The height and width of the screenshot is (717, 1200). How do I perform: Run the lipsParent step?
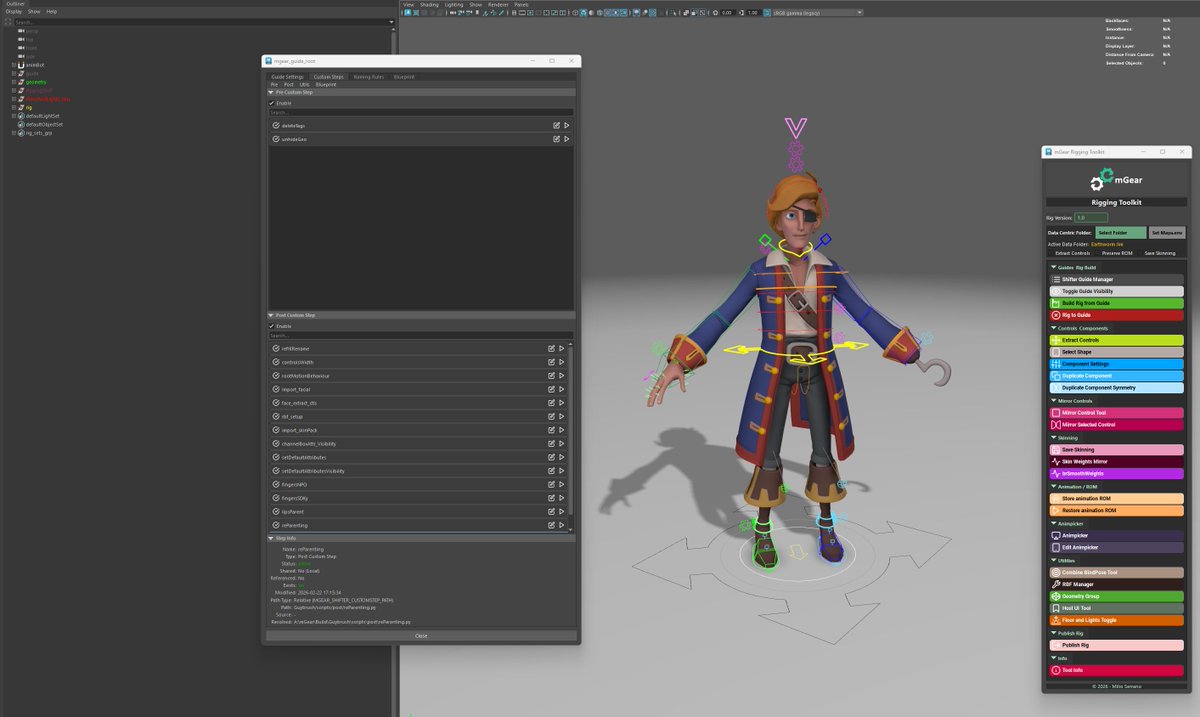pos(562,511)
